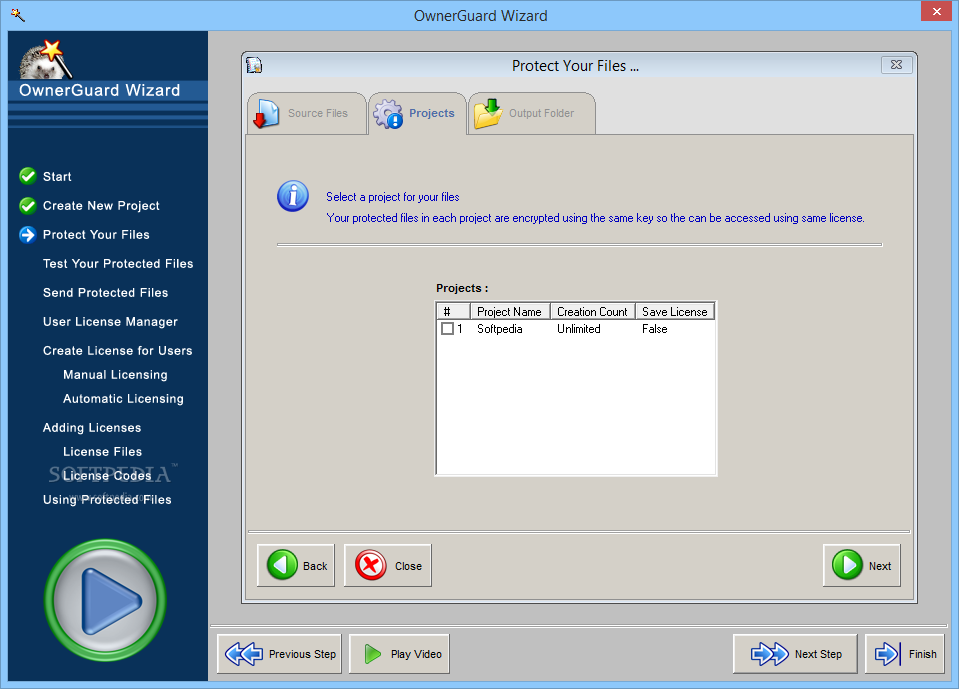Click the 'Select a project for your files' text
Screen dimensions: 959x689
point(393,197)
